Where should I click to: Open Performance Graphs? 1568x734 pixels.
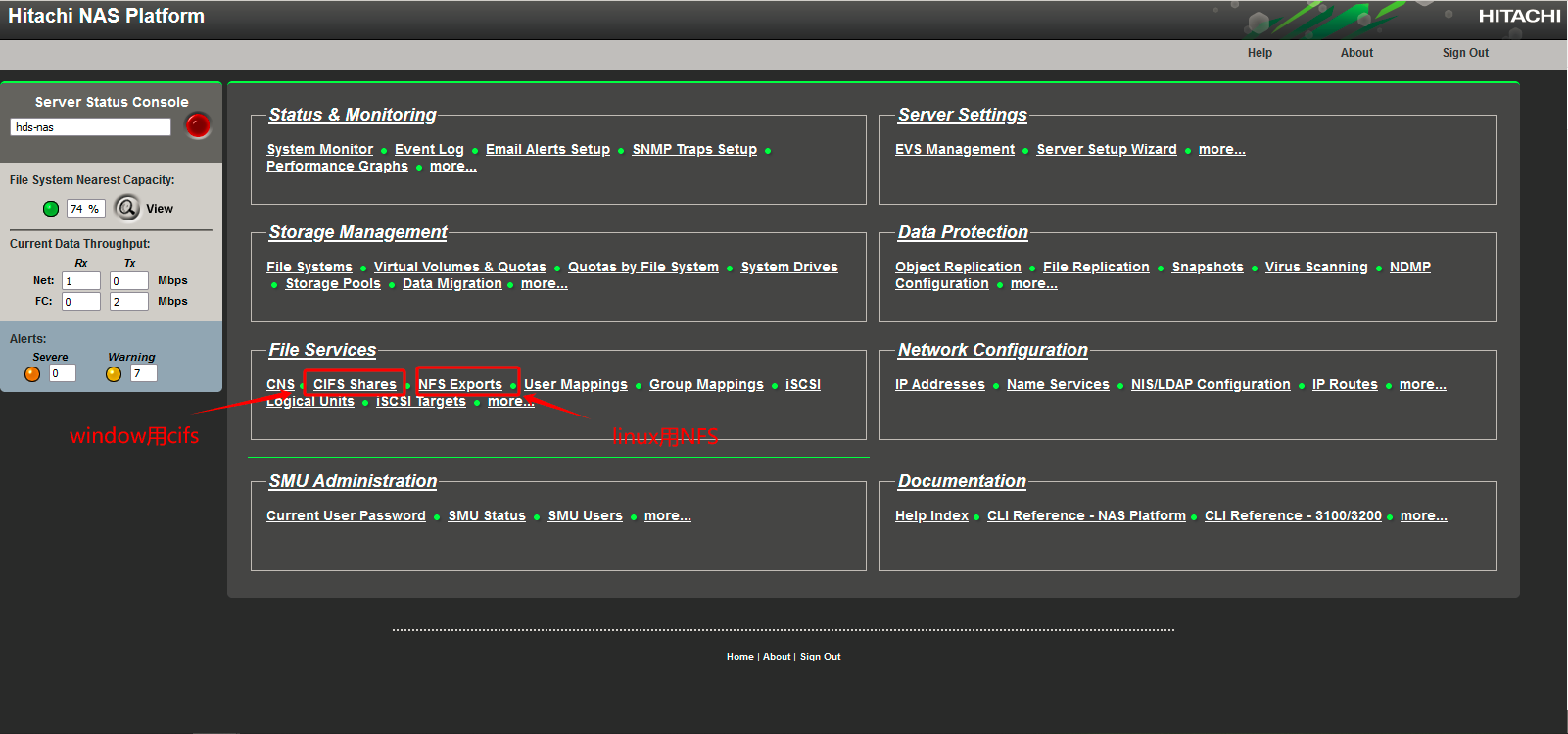coord(337,166)
